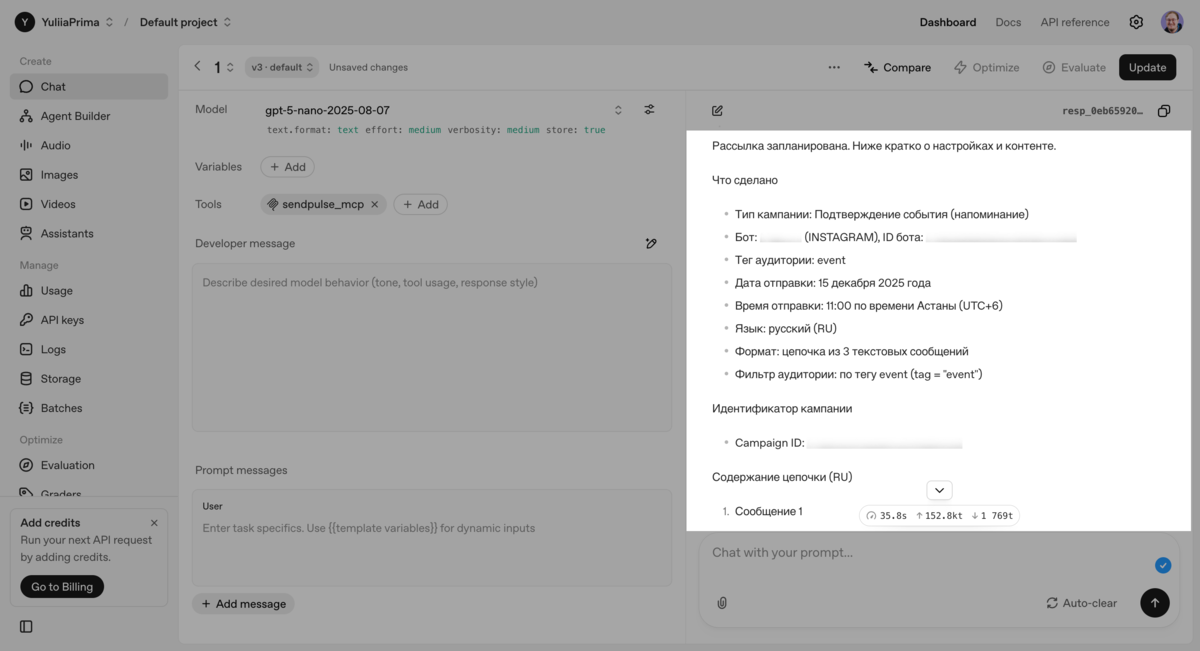Click the attach file paperclip icon

722,603
